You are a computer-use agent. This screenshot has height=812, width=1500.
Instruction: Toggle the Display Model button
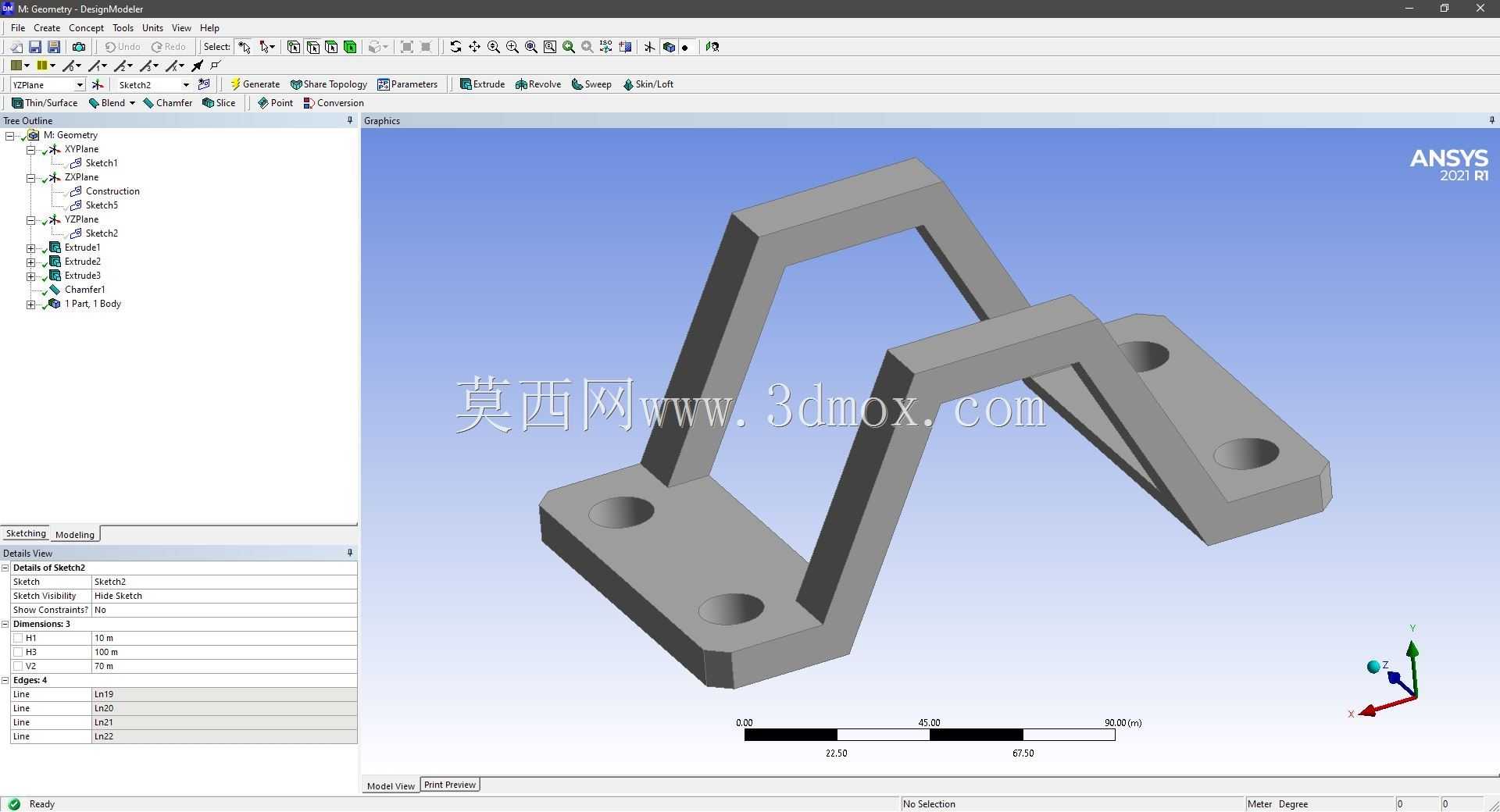point(669,47)
